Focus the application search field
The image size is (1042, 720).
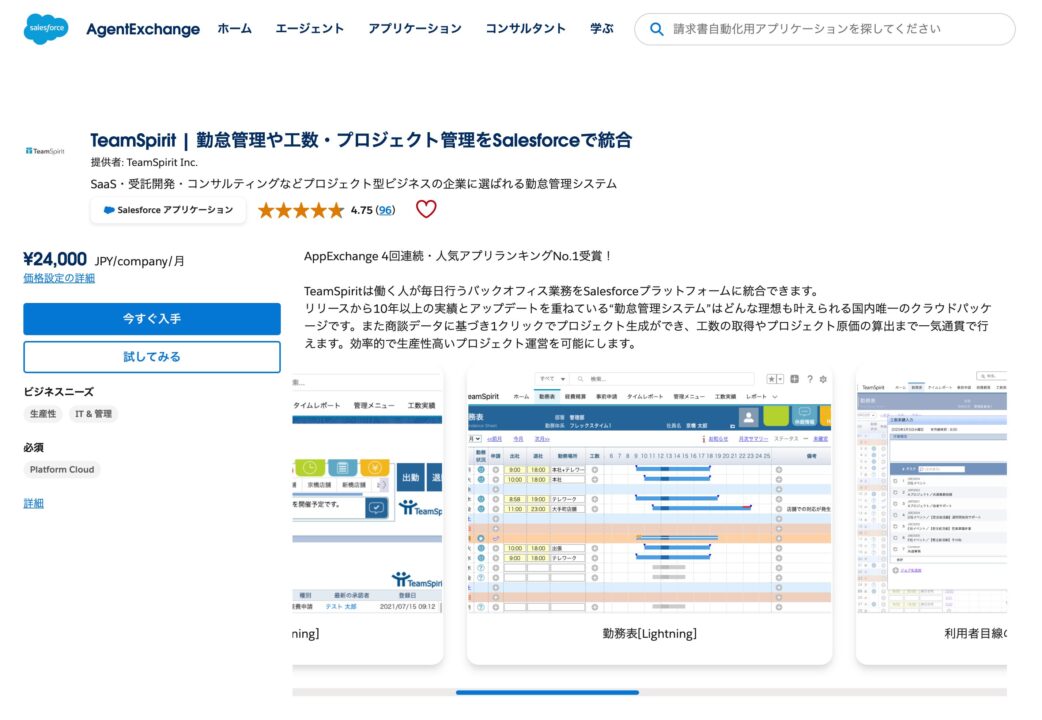825,29
